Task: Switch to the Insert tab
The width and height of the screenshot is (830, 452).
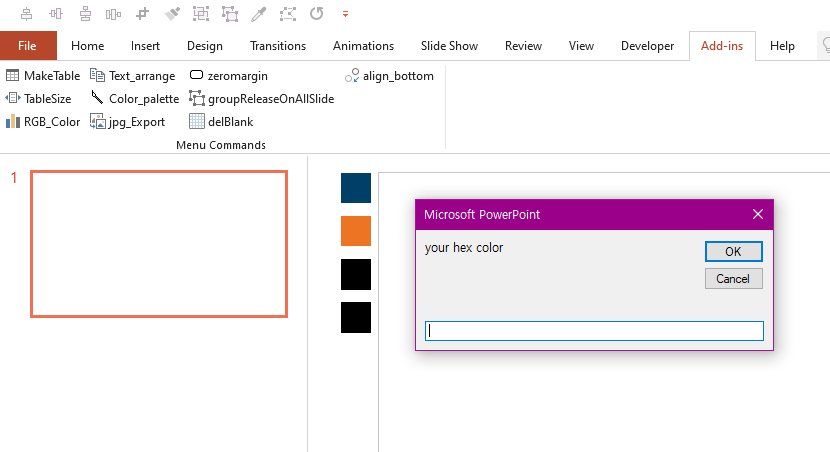Action: pyautogui.click(x=145, y=46)
